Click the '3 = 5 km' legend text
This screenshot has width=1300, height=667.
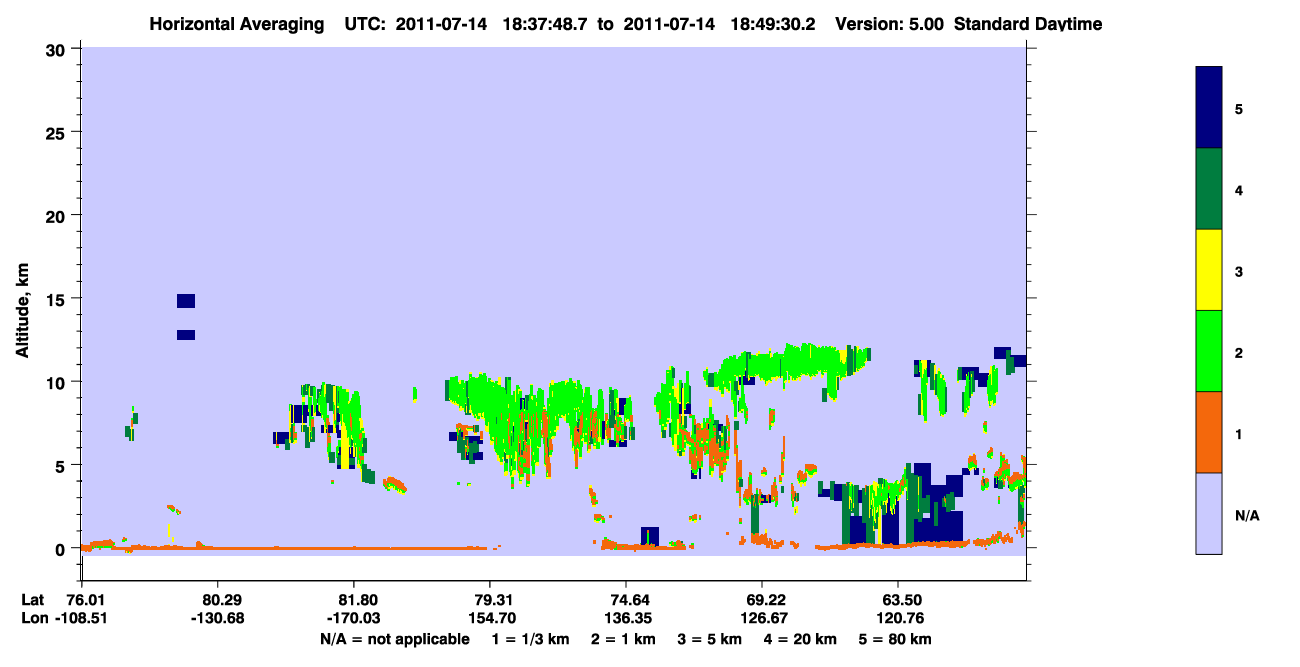click(x=709, y=639)
